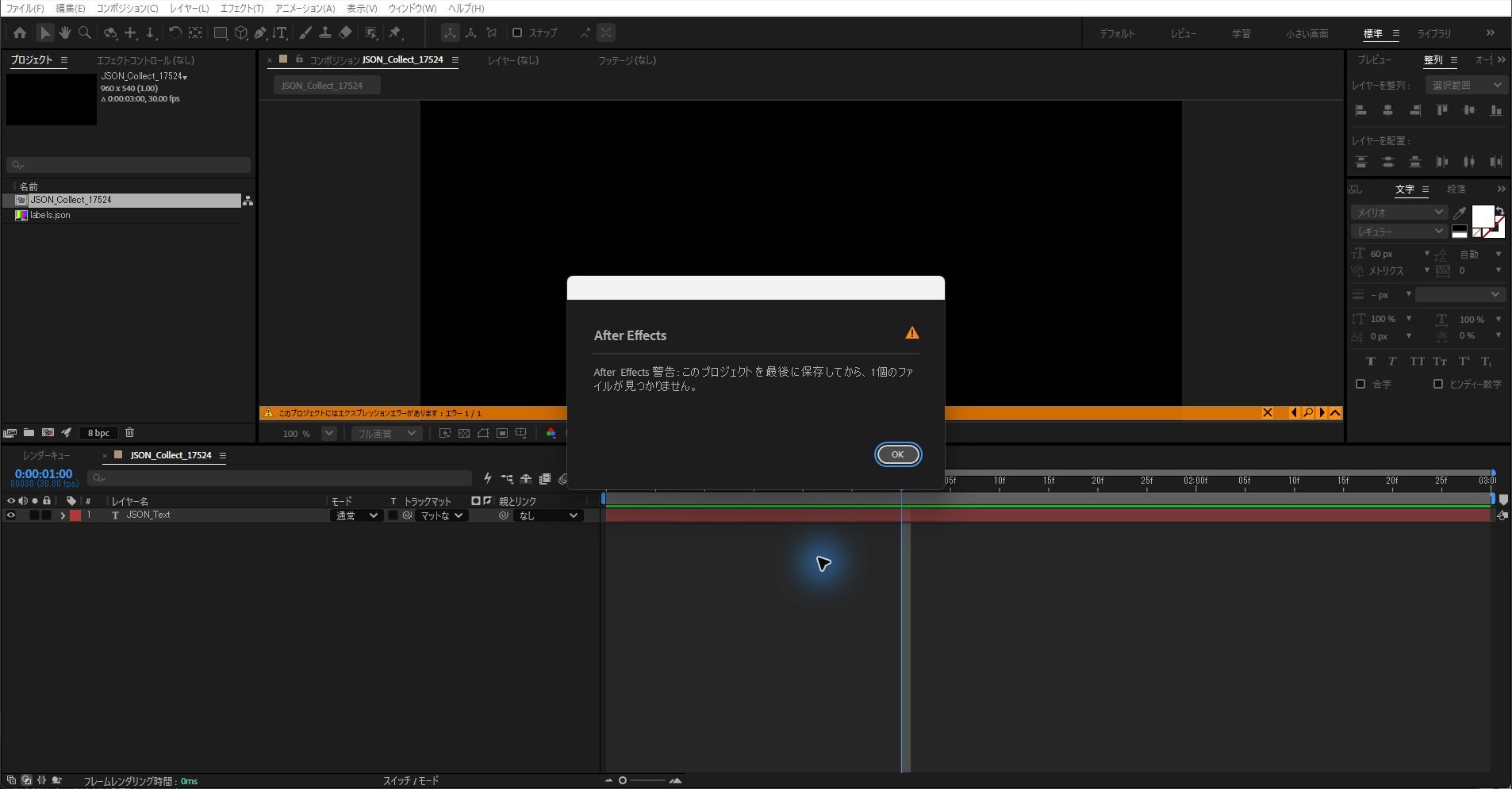
Task: Tick the 合字 ligatures checkbox
Action: 1360,384
